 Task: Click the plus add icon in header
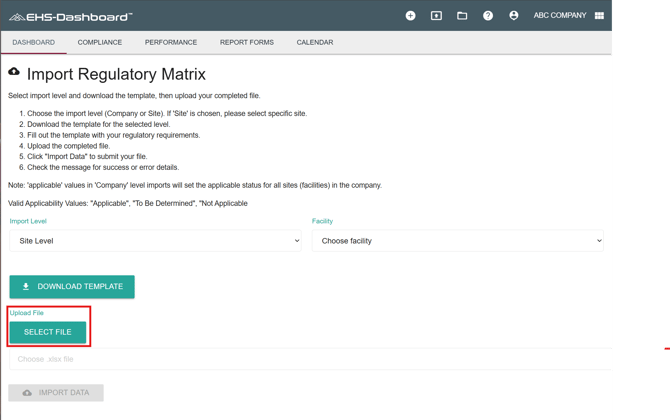pyautogui.click(x=410, y=16)
